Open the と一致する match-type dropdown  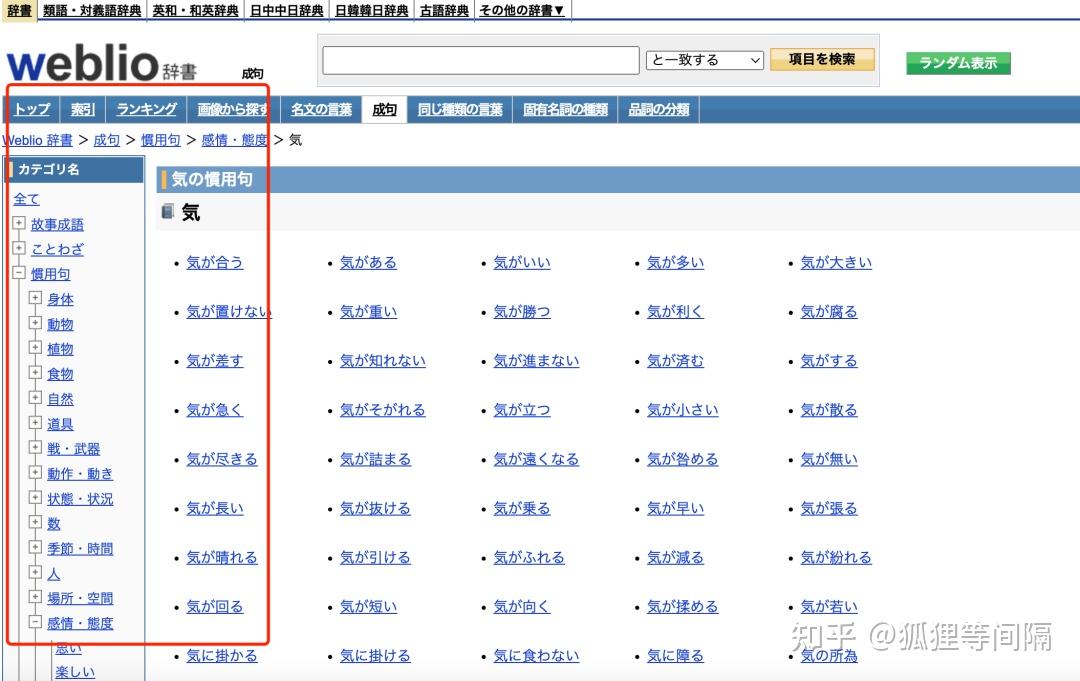tap(704, 60)
